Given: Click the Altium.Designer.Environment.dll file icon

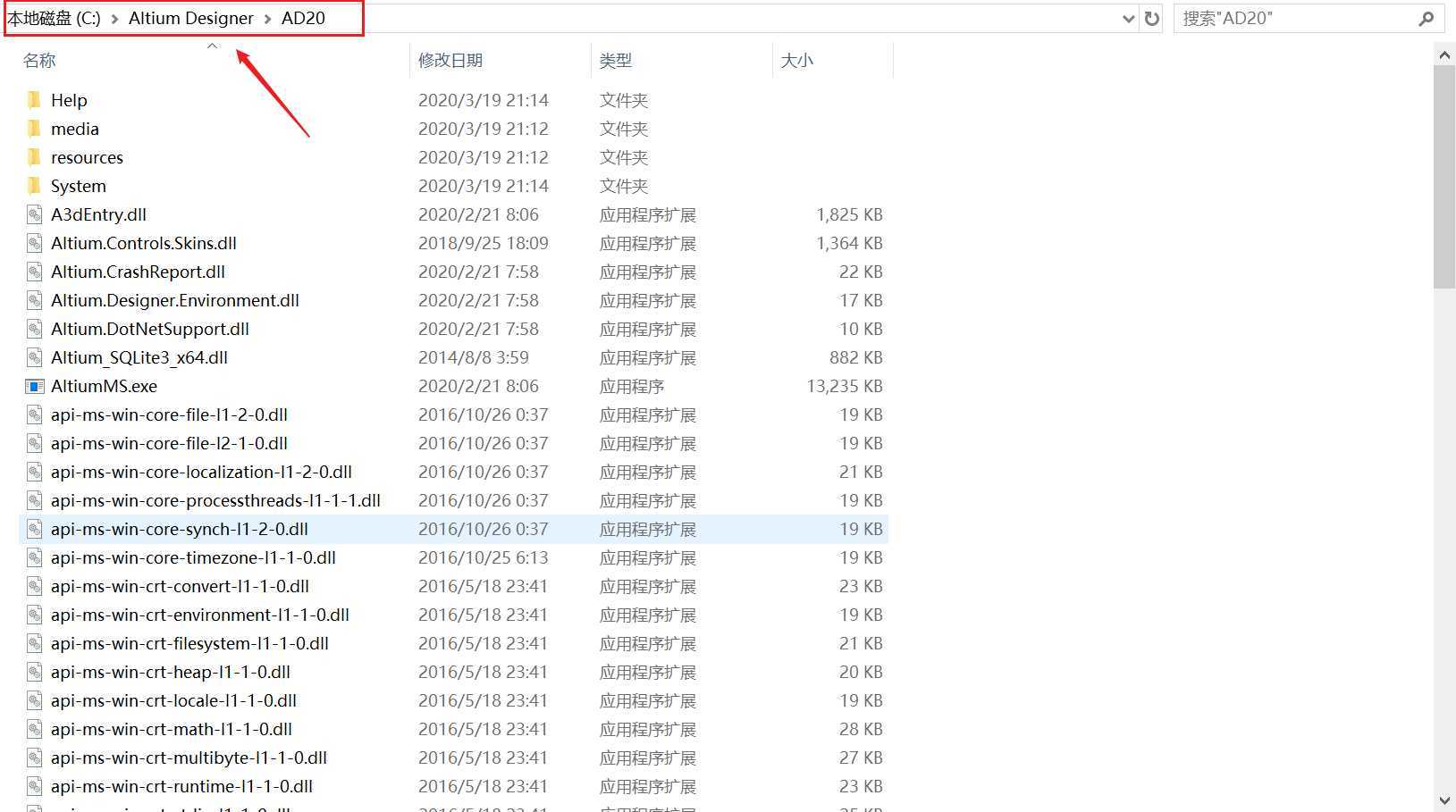Looking at the screenshot, I should click(34, 300).
